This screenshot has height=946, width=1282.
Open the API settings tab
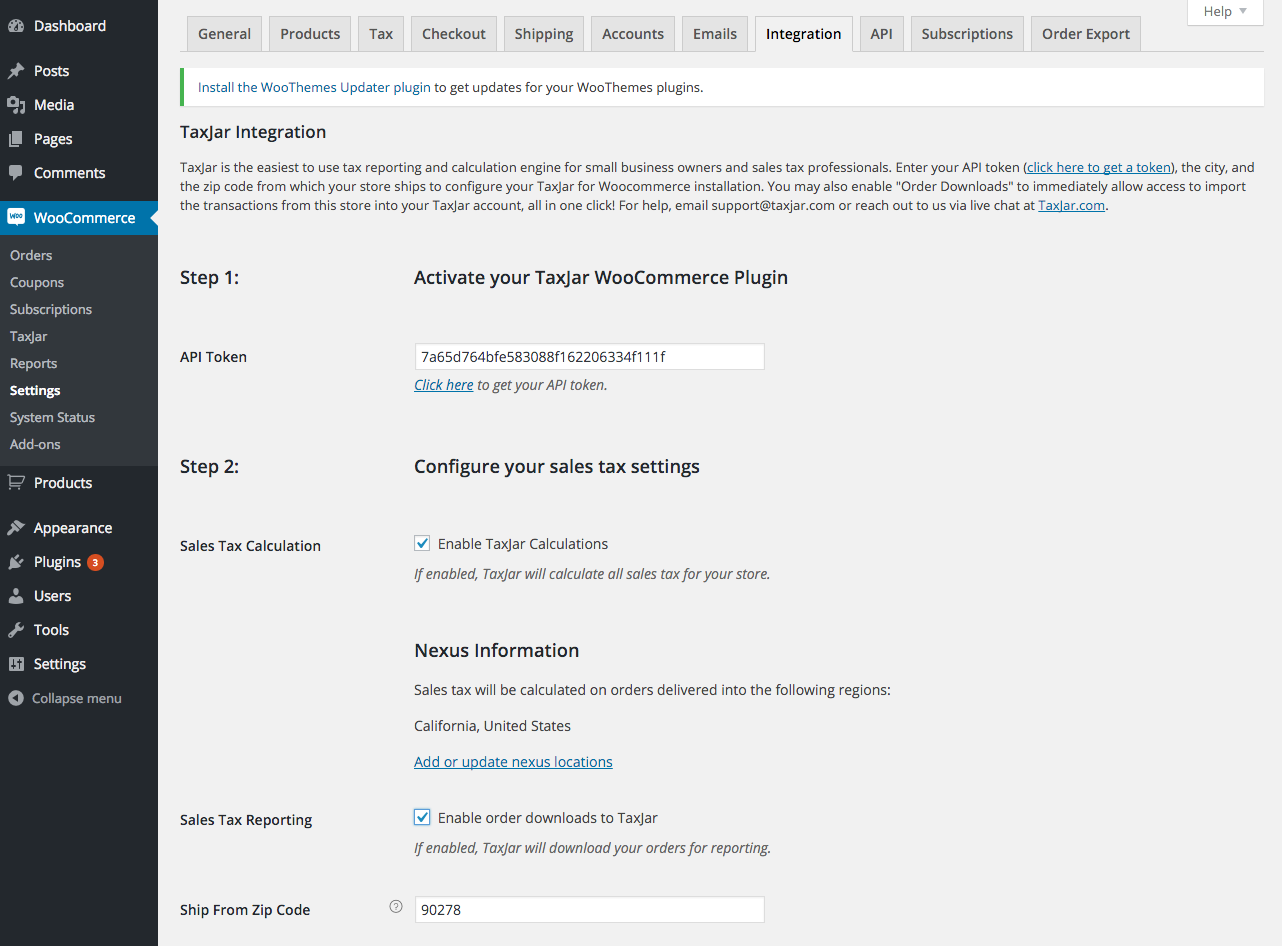tap(881, 34)
